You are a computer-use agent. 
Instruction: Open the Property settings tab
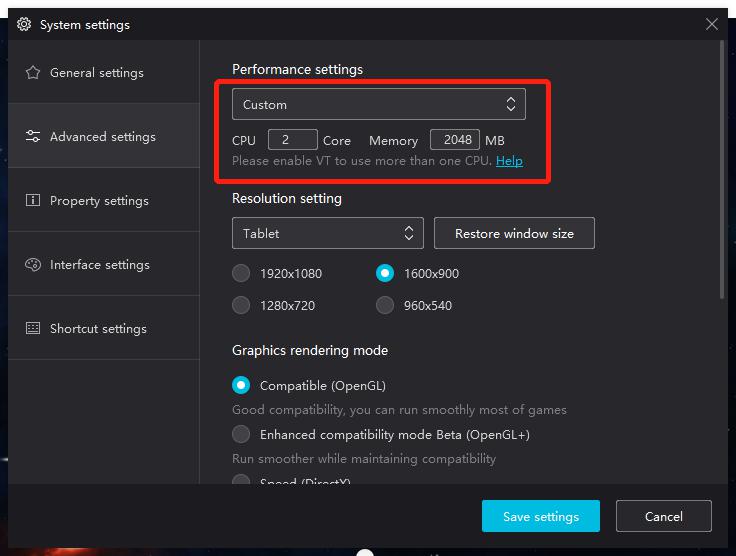click(x=99, y=201)
